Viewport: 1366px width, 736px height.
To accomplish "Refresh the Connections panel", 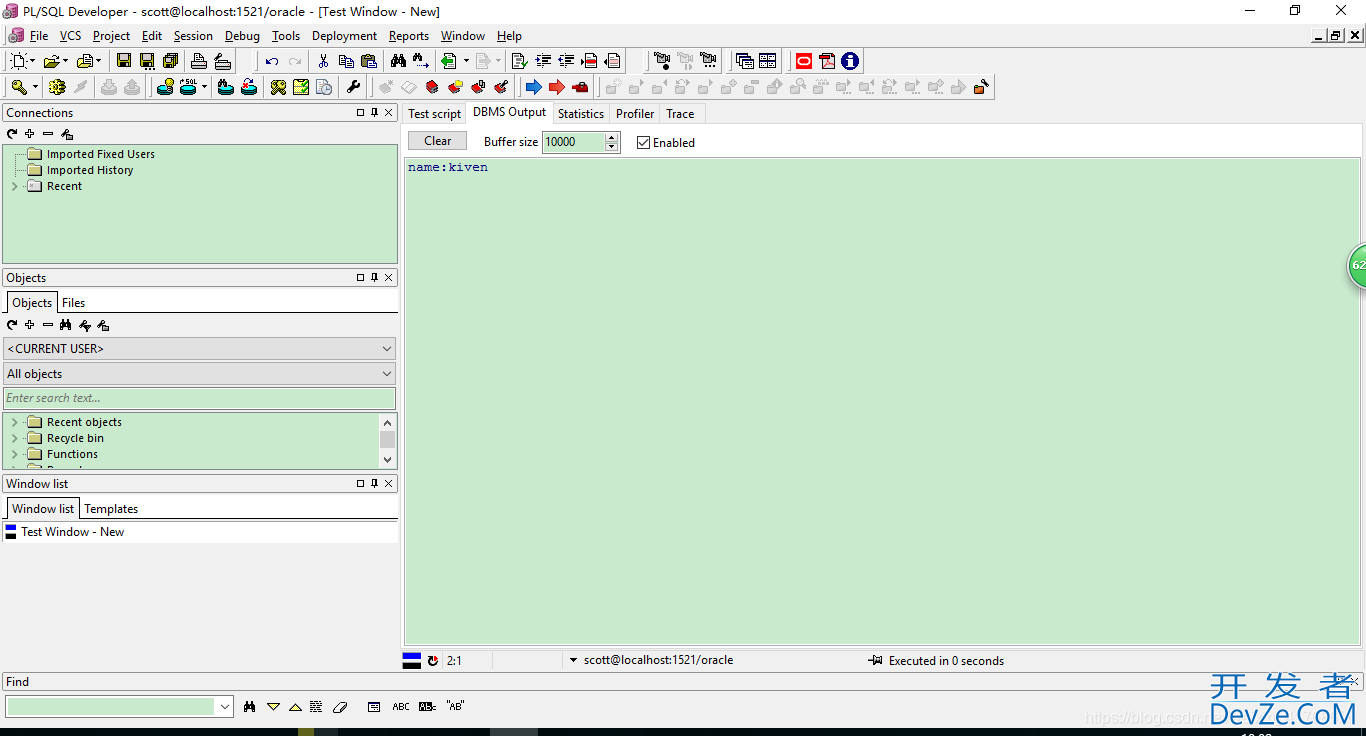I will point(12,134).
